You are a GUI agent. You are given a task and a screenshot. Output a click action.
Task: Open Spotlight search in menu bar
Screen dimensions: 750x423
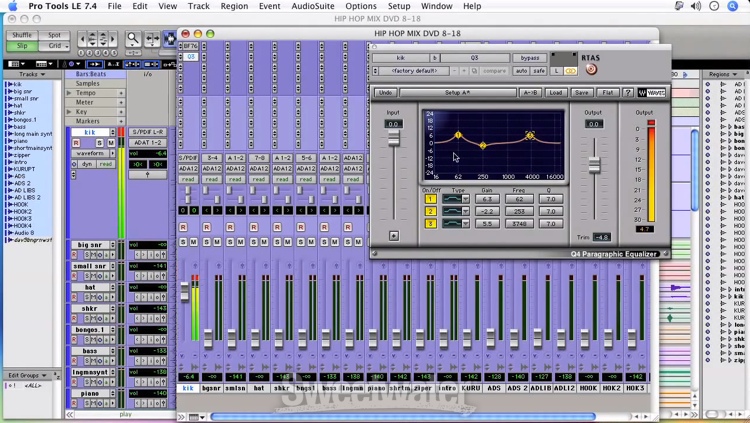(732, 6)
